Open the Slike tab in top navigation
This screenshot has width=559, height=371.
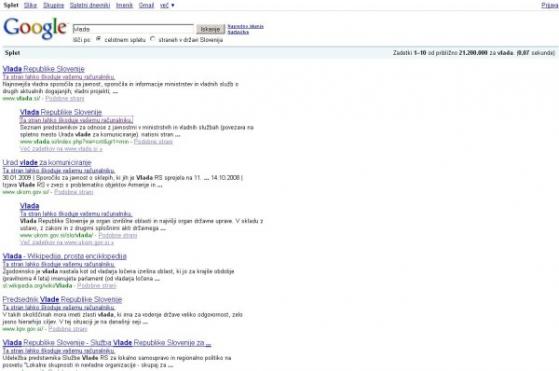click(x=30, y=5)
